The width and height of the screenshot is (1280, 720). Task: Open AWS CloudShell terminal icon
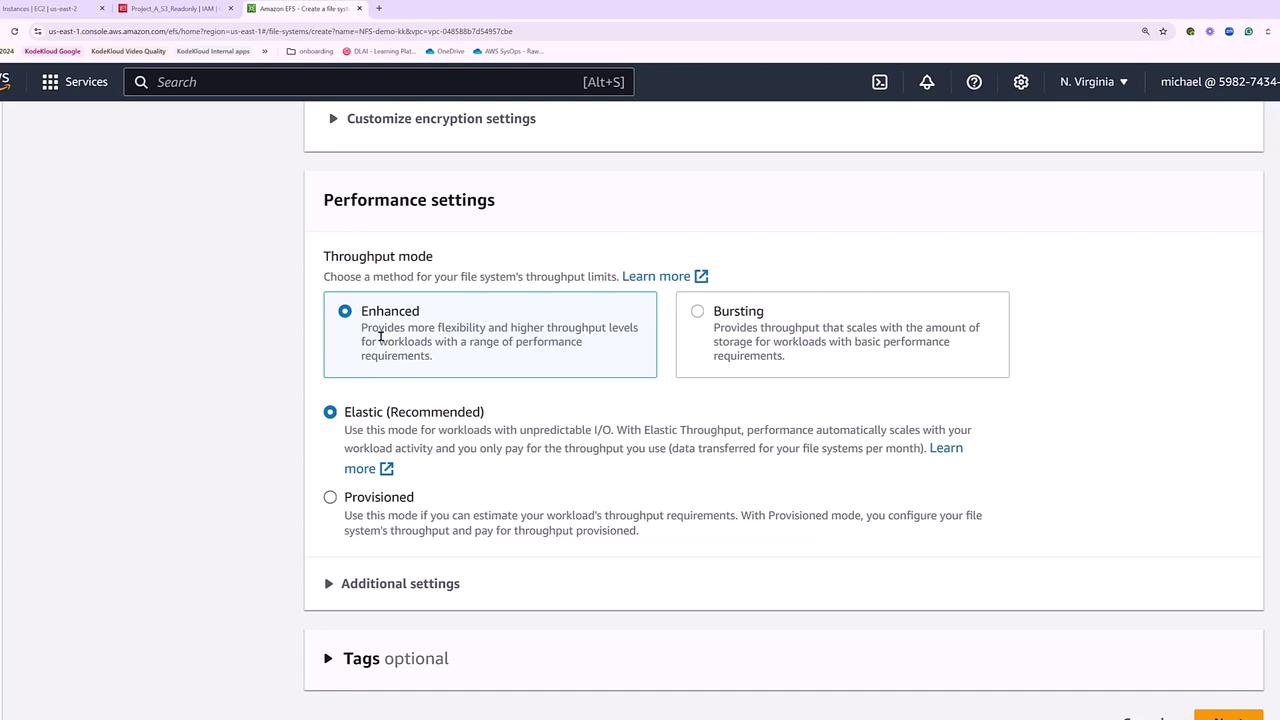click(880, 82)
